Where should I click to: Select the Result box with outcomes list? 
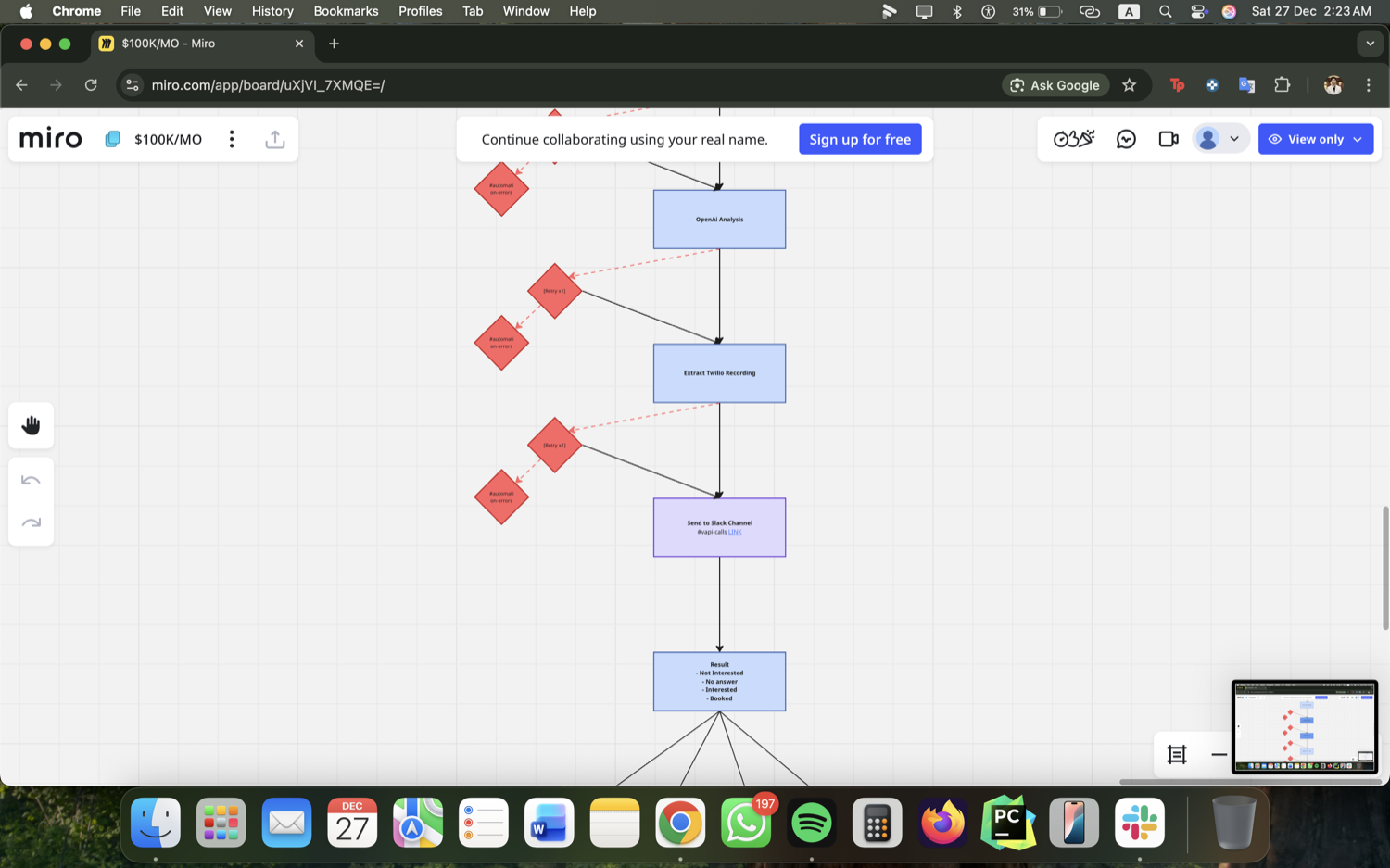tap(719, 682)
